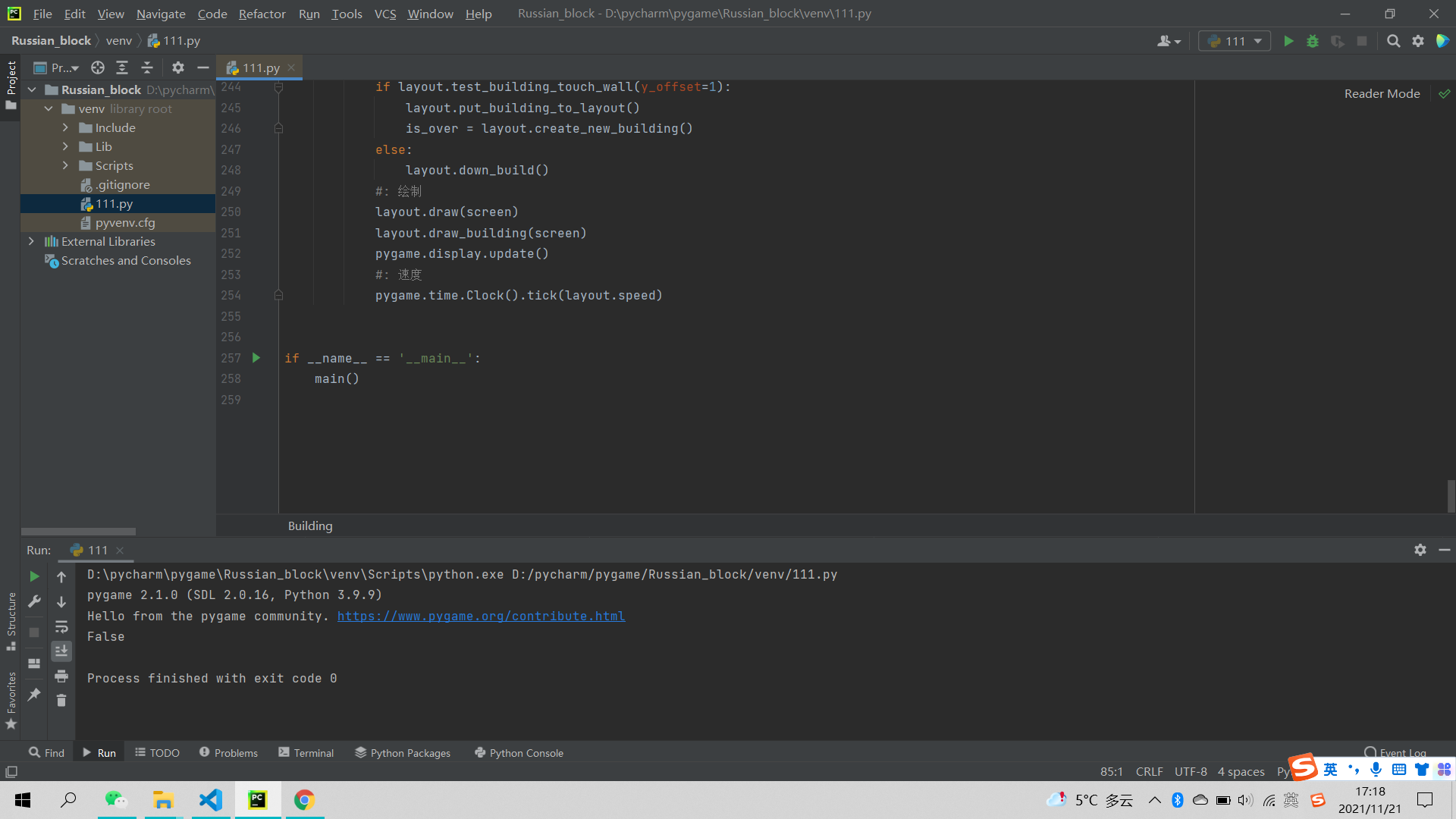
Task: Click Select Opened File target icon
Action: tap(98, 67)
